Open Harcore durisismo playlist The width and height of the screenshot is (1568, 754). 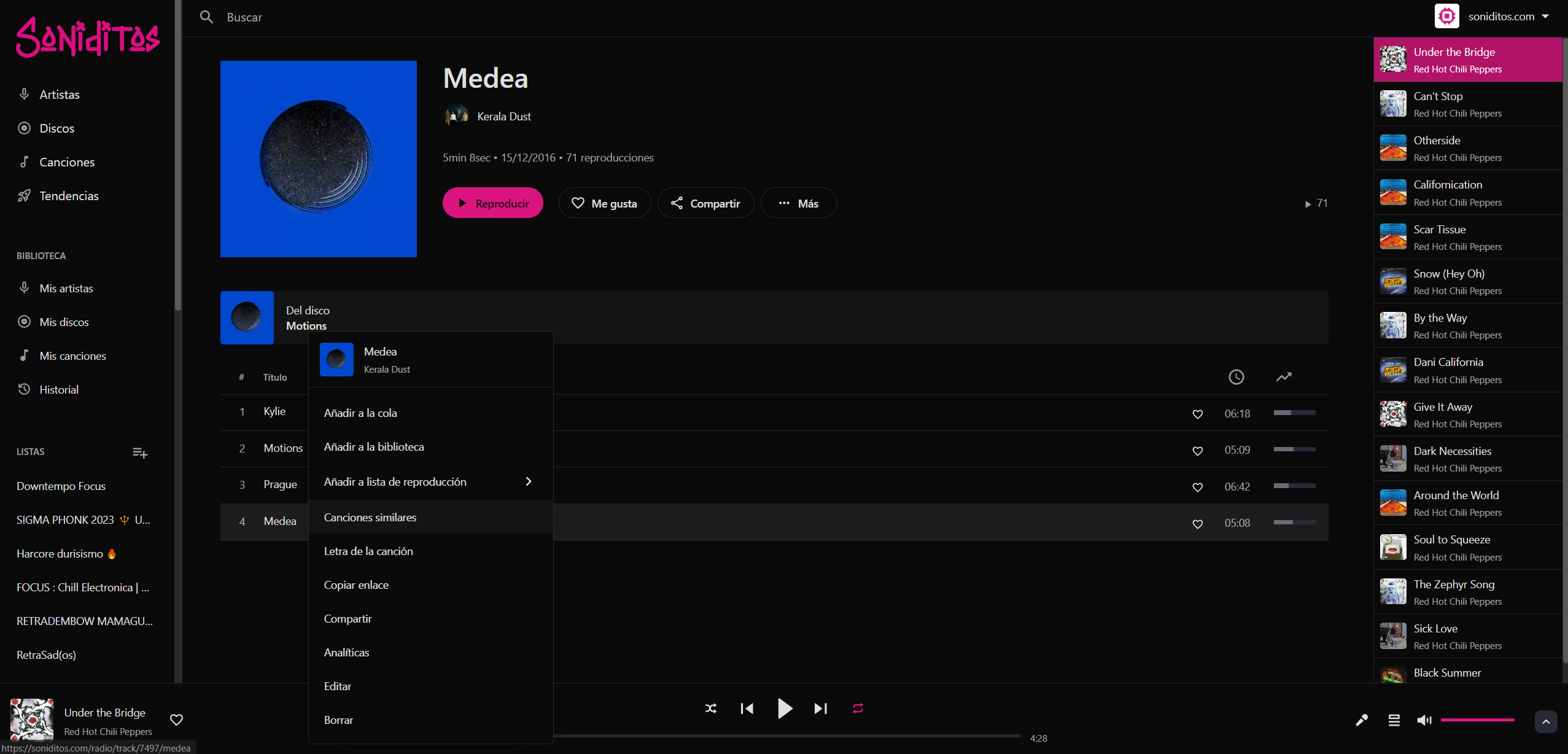point(66,554)
